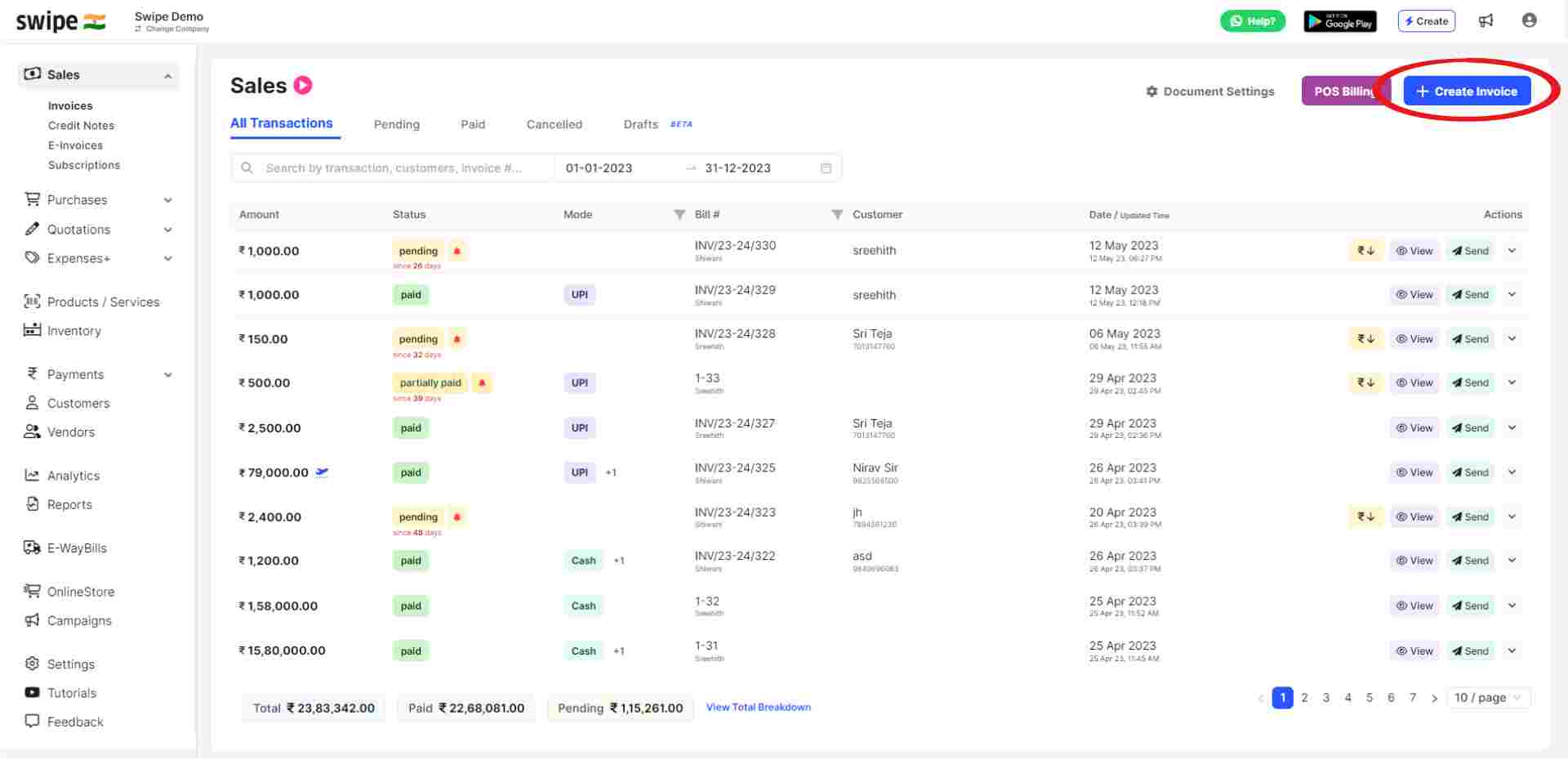Open OnlineStore in the sidebar
The image size is (1568, 760).
coord(69,592)
